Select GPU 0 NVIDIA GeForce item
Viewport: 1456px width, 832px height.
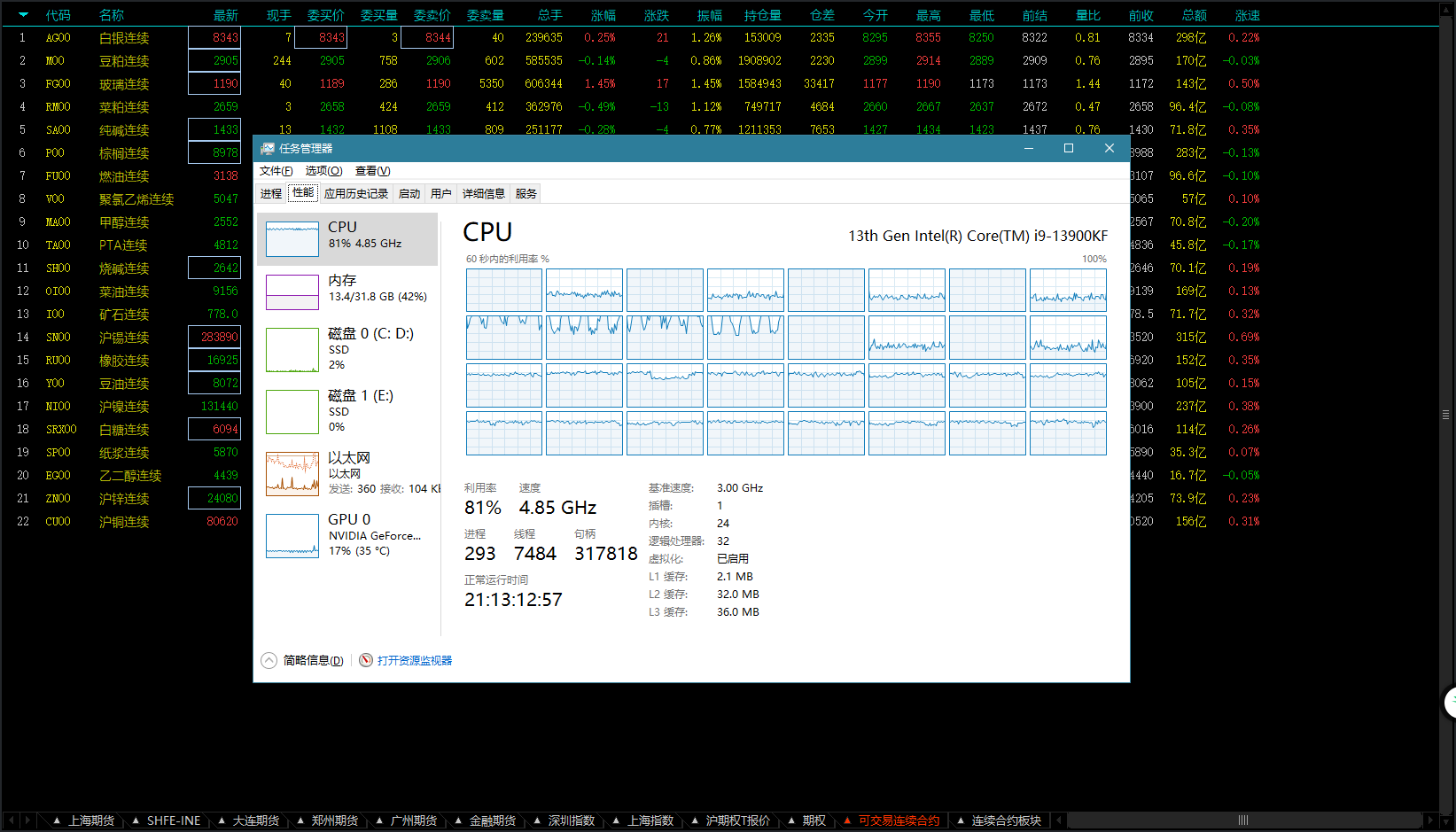347,536
